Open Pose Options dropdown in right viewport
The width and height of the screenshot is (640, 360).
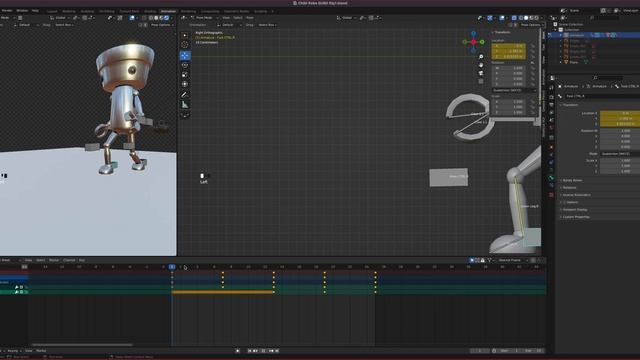coord(532,25)
